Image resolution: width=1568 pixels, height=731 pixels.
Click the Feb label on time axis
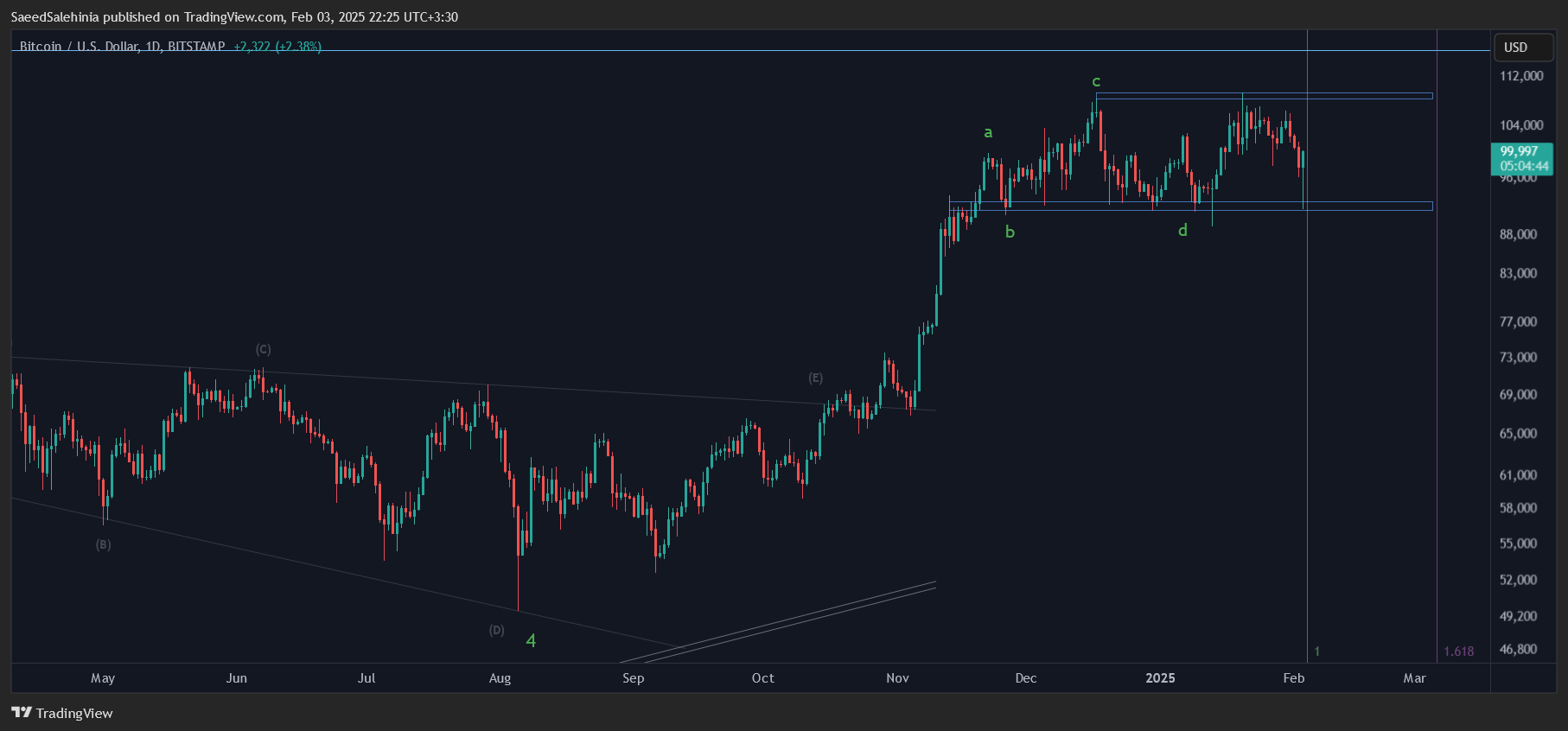coord(1294,678)
